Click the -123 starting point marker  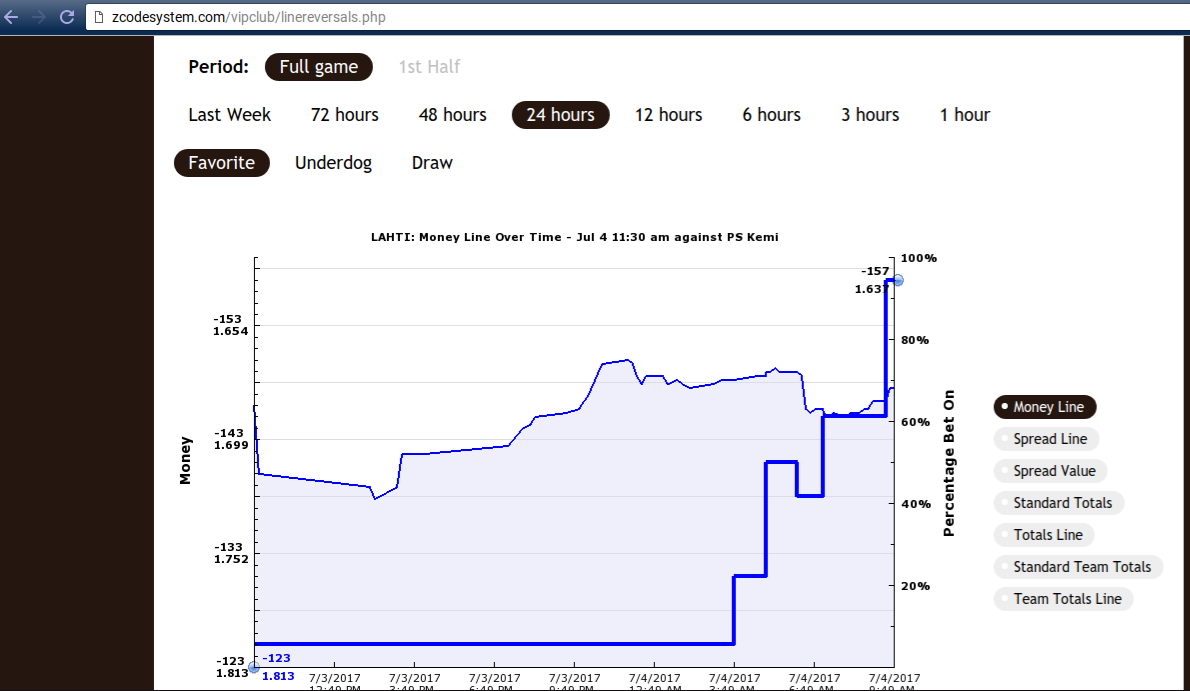(x=254, y=667)
